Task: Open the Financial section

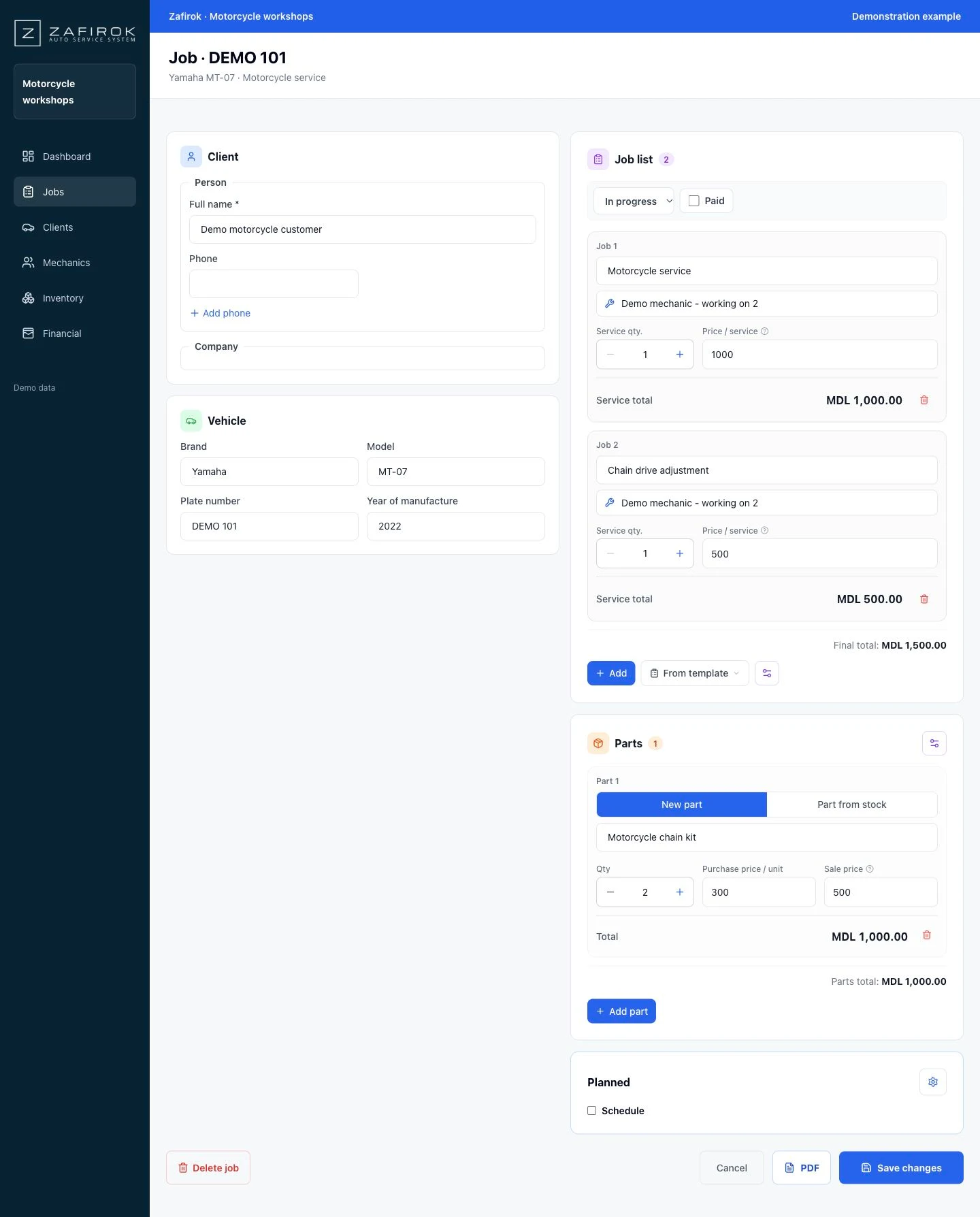Action: 75,334
